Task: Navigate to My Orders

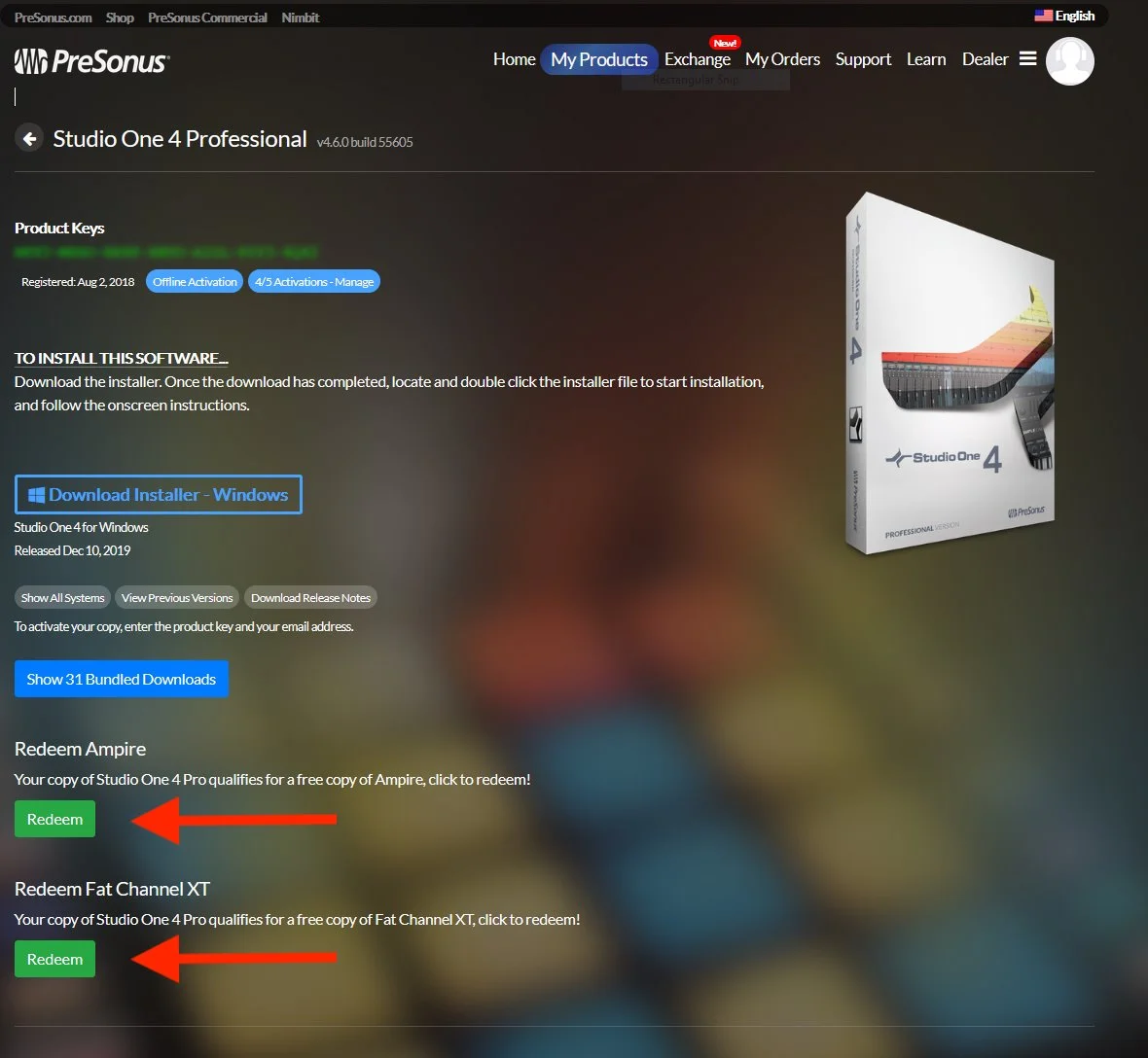Action: tap(782, 59)
